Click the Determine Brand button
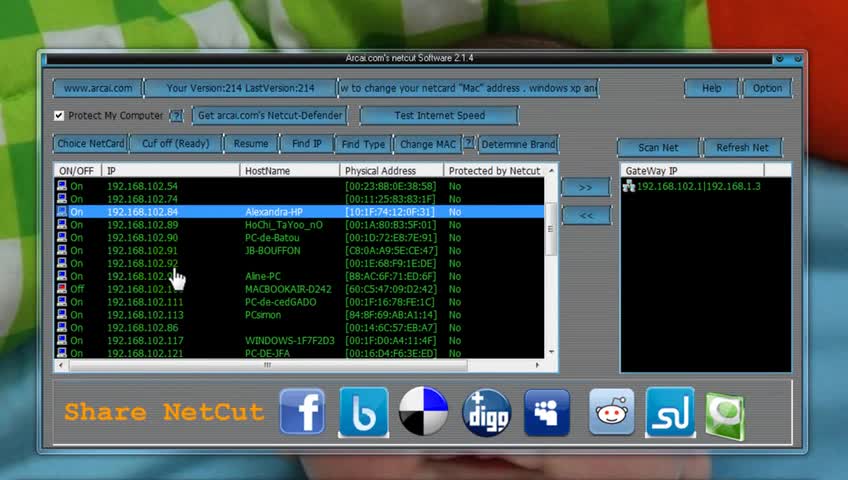848x480 pixels. point(518,144)
